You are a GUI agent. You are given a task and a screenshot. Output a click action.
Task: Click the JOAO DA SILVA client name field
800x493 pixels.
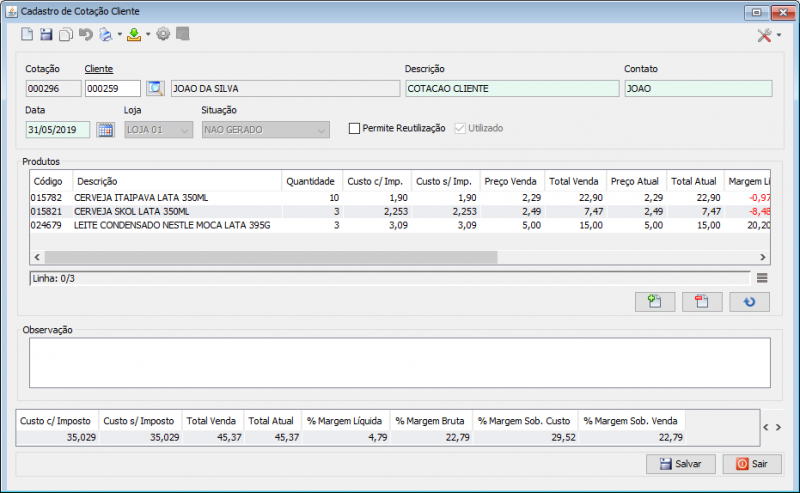tap(285, 88)
